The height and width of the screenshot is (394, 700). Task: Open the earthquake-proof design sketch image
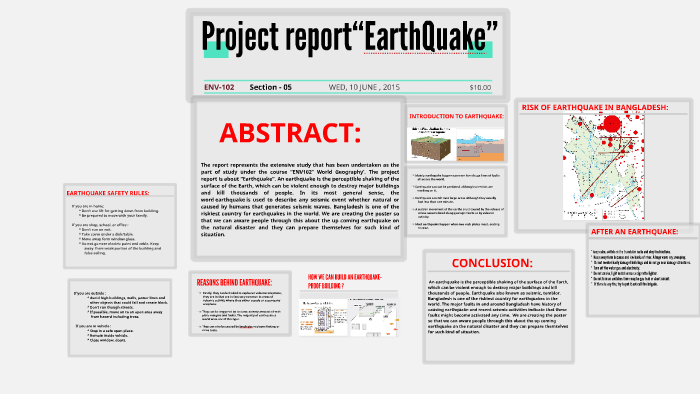374,318
